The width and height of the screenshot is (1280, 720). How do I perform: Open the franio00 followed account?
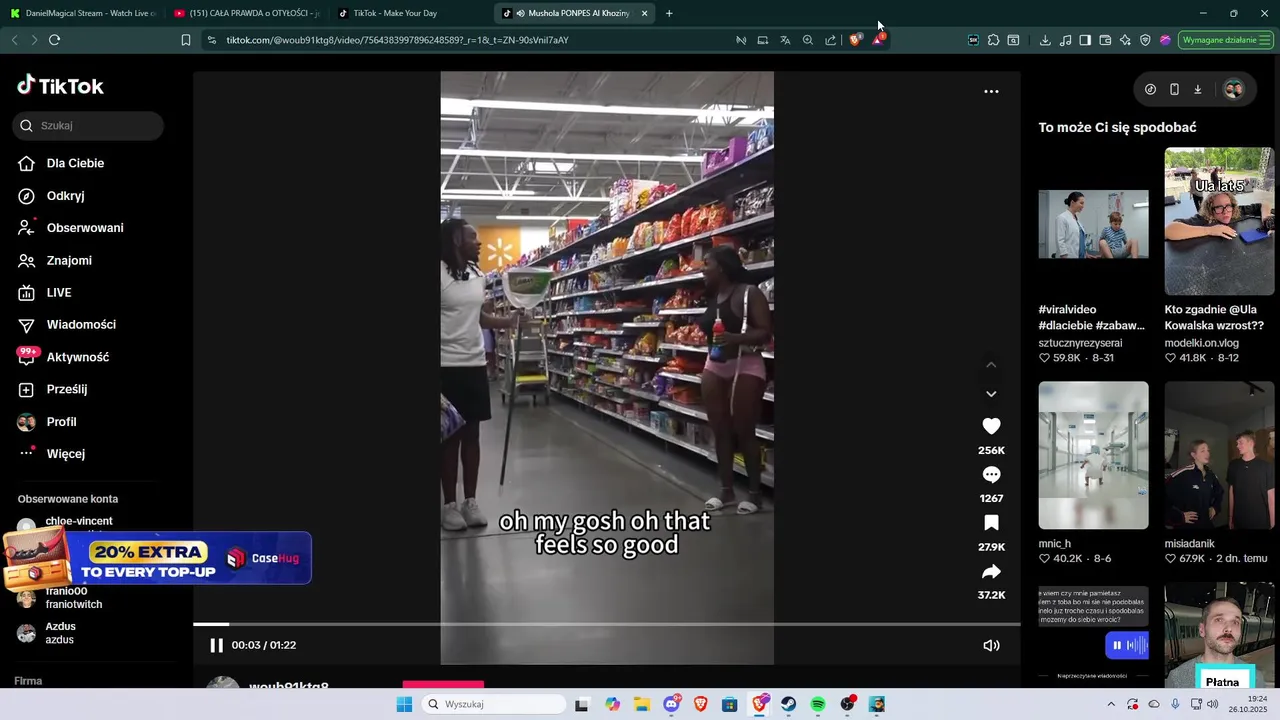pyautogui.click(x=59, y=598)
